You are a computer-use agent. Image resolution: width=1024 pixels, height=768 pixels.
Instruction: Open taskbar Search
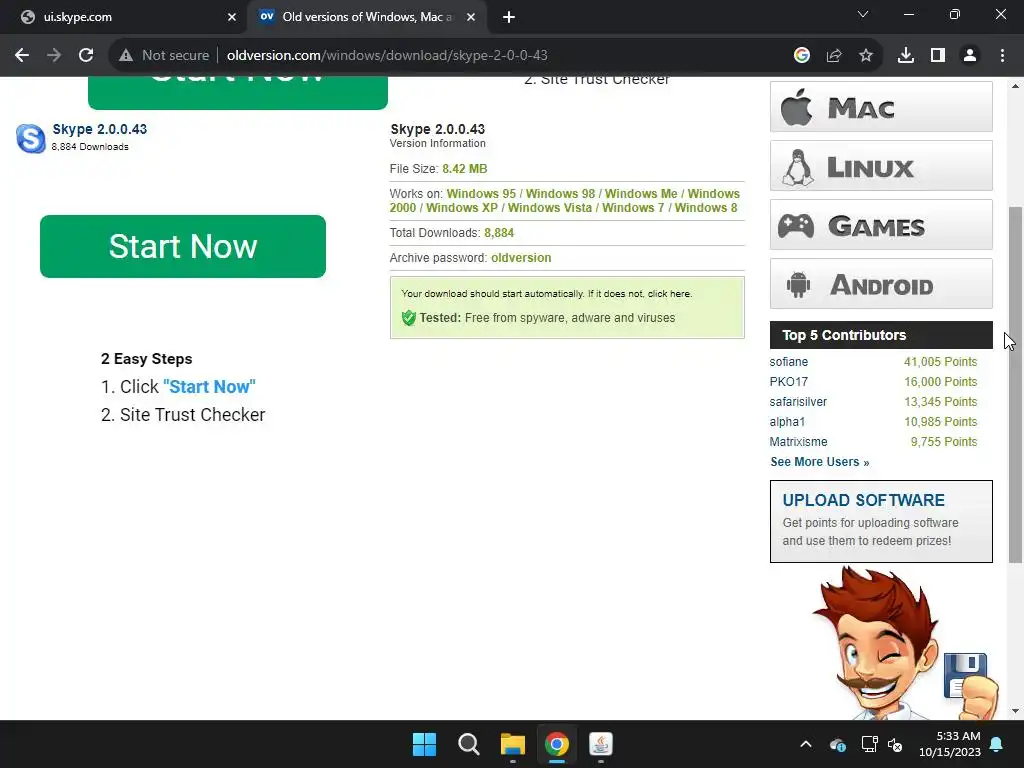pyautogui.click(x=468, y=744)
